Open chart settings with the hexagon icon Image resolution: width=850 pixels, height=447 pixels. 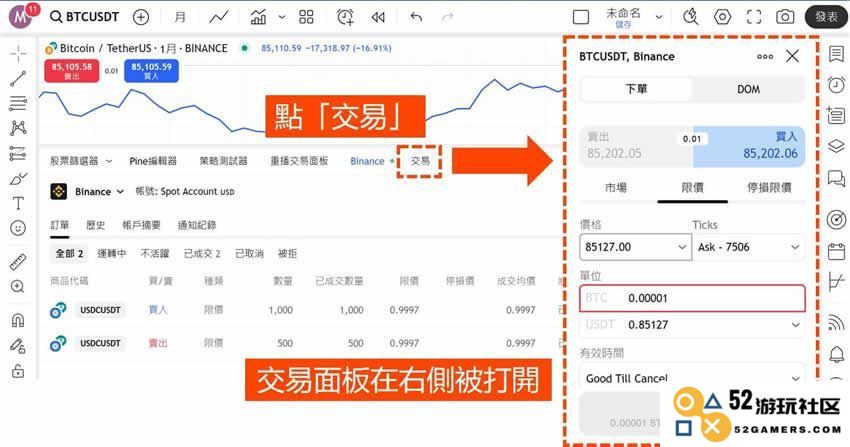(722, 17)
